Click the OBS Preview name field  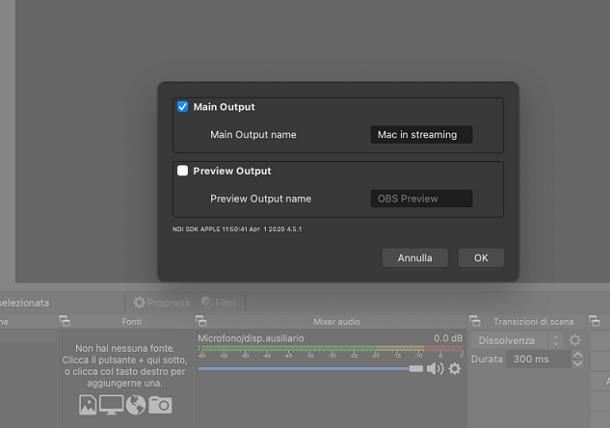pyautogui.click(x=421, y=199)
